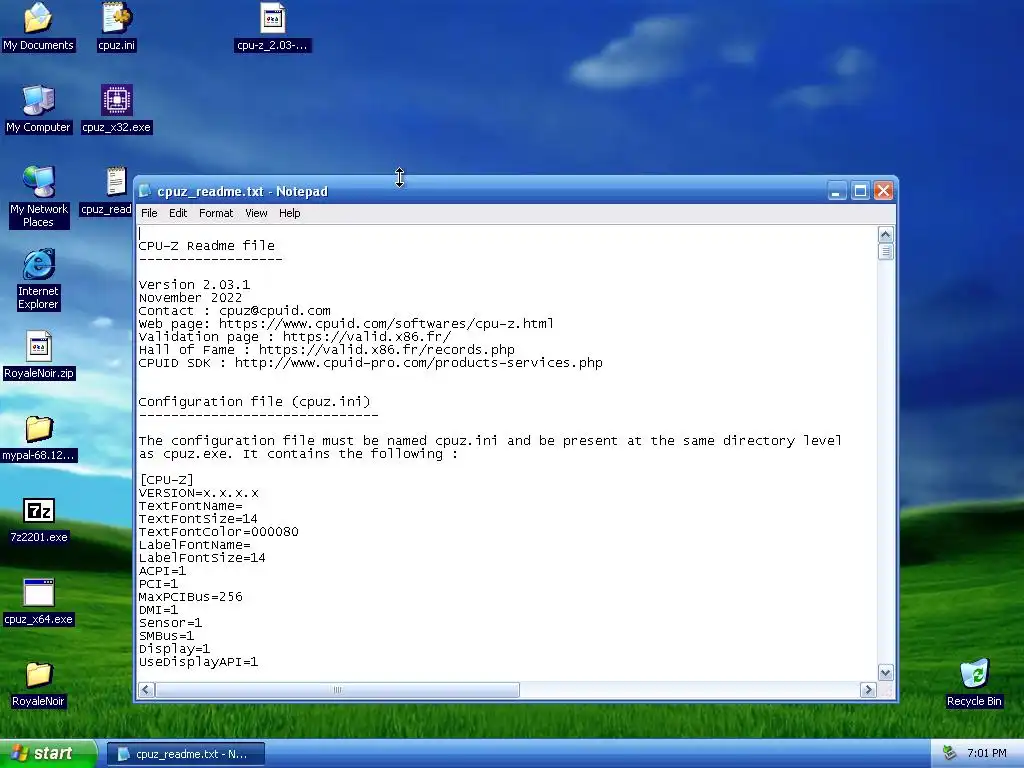Click the 'VERSION=x.x.x.x' line
The height and width of the screenshot is (768, 1024).
point(199,493)
